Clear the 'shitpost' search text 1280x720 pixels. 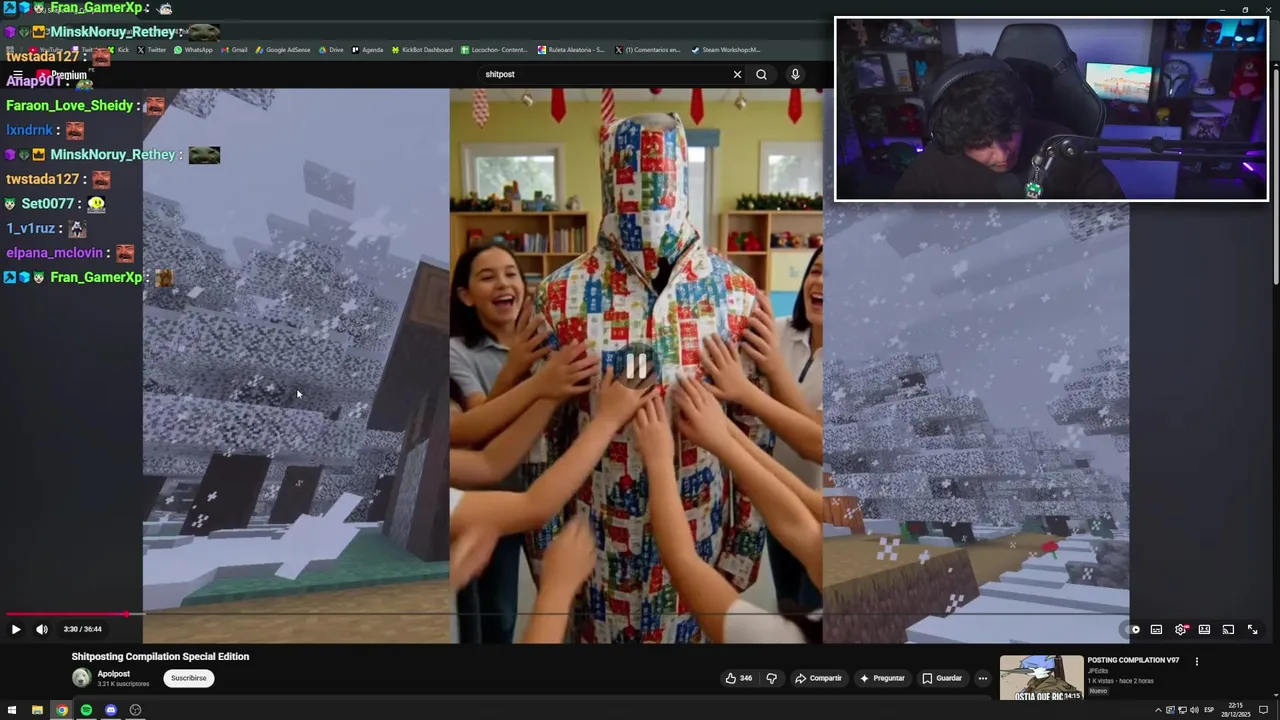point(737,74)
